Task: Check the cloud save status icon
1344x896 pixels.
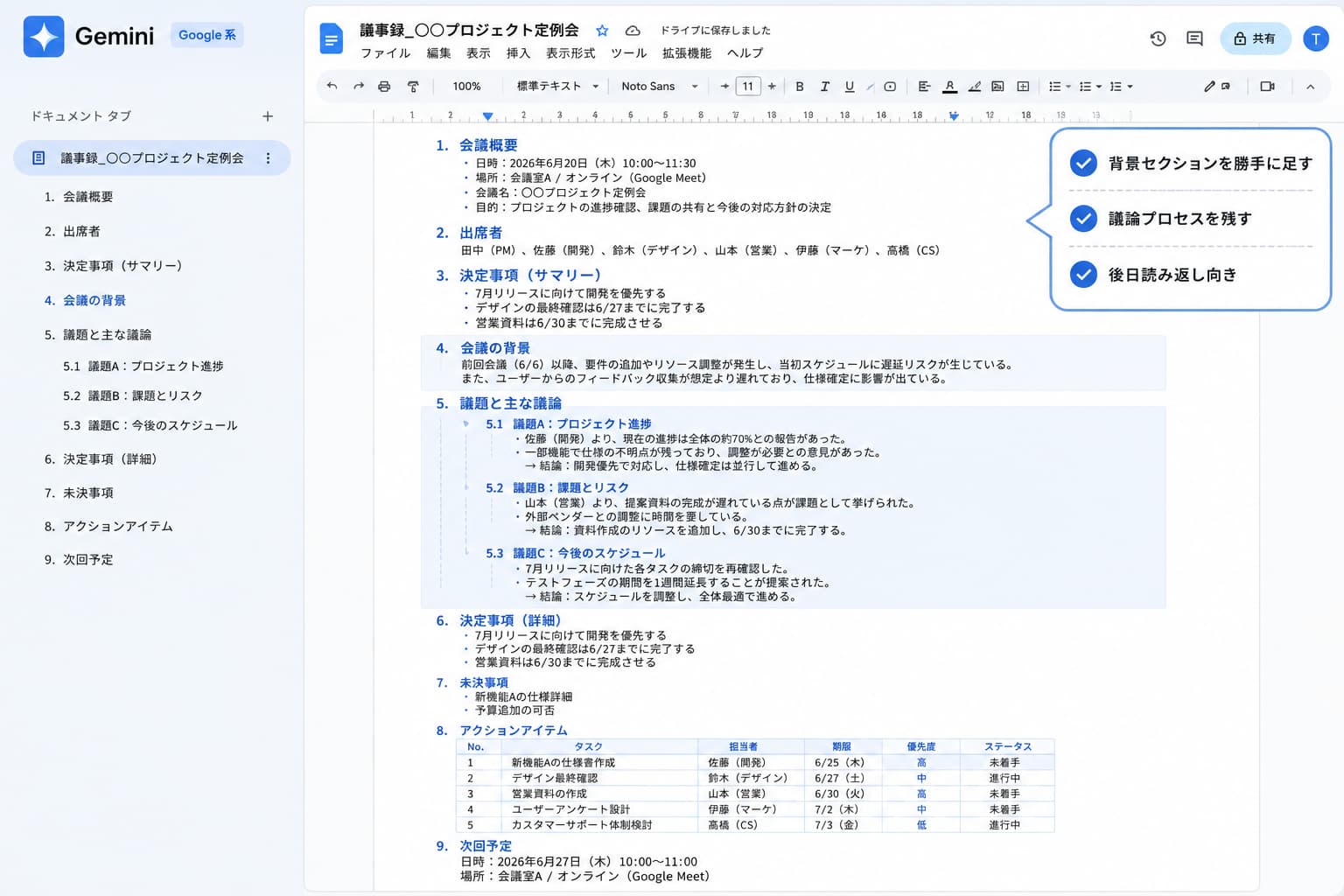Action: (x=633, y=31)
